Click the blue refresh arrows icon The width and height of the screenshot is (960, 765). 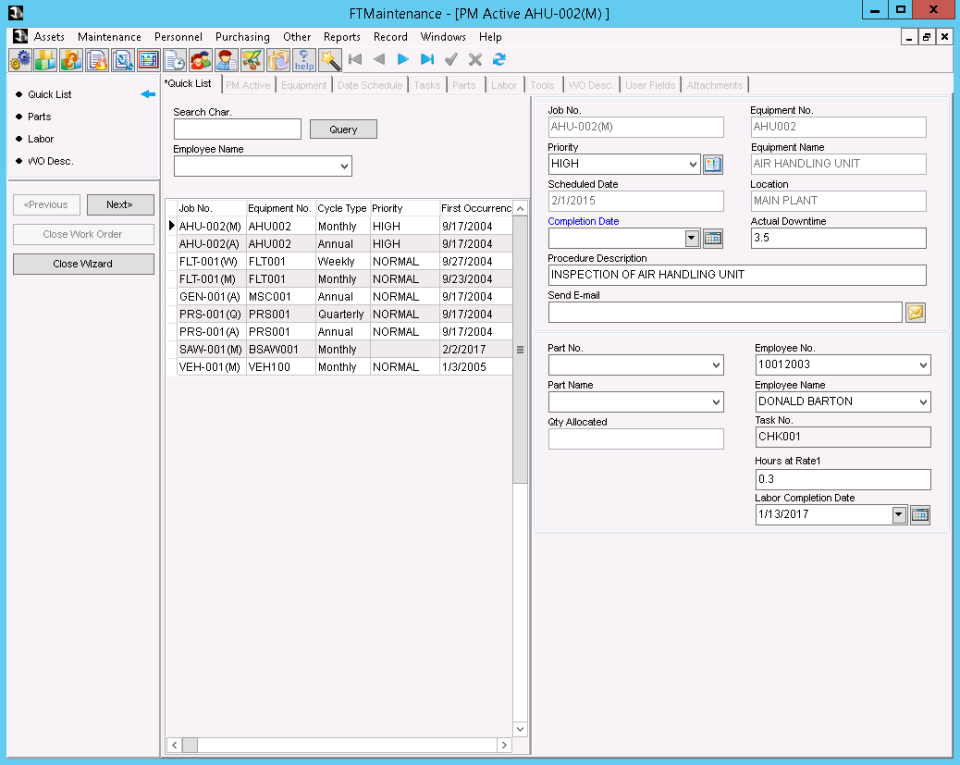(x=500, y=59)
